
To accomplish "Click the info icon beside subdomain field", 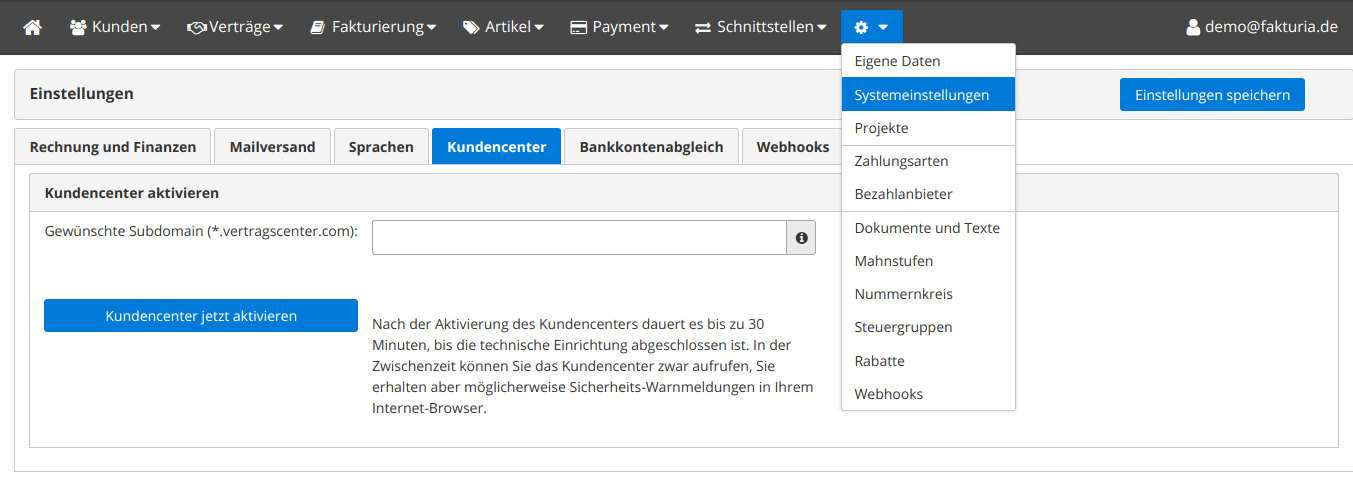I will point(801,238).
